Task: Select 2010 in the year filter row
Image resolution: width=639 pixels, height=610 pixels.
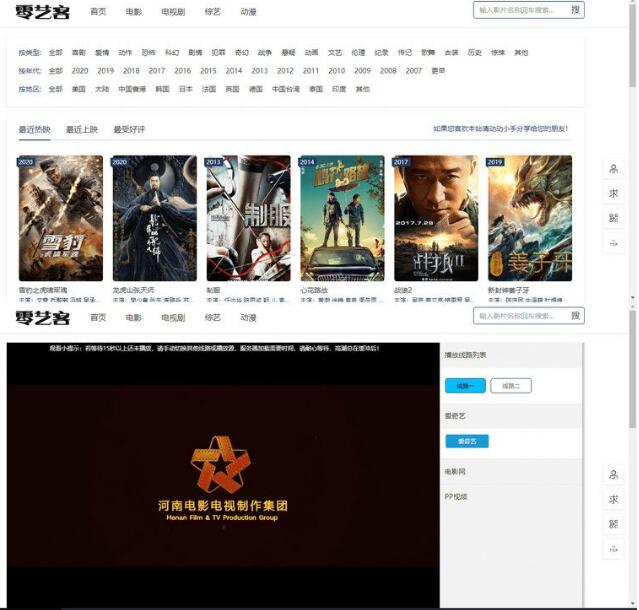Action: (337, 71)
